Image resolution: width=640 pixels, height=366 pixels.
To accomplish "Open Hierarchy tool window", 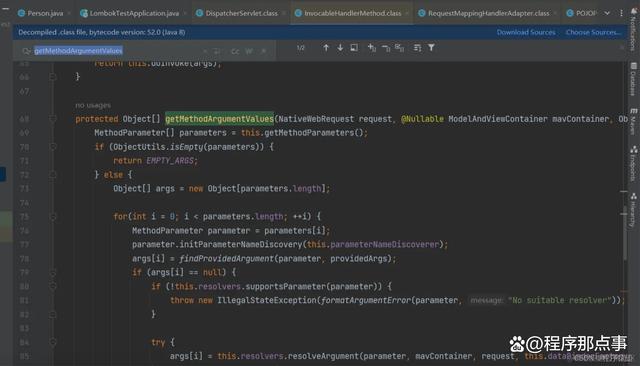I will 633,211.
